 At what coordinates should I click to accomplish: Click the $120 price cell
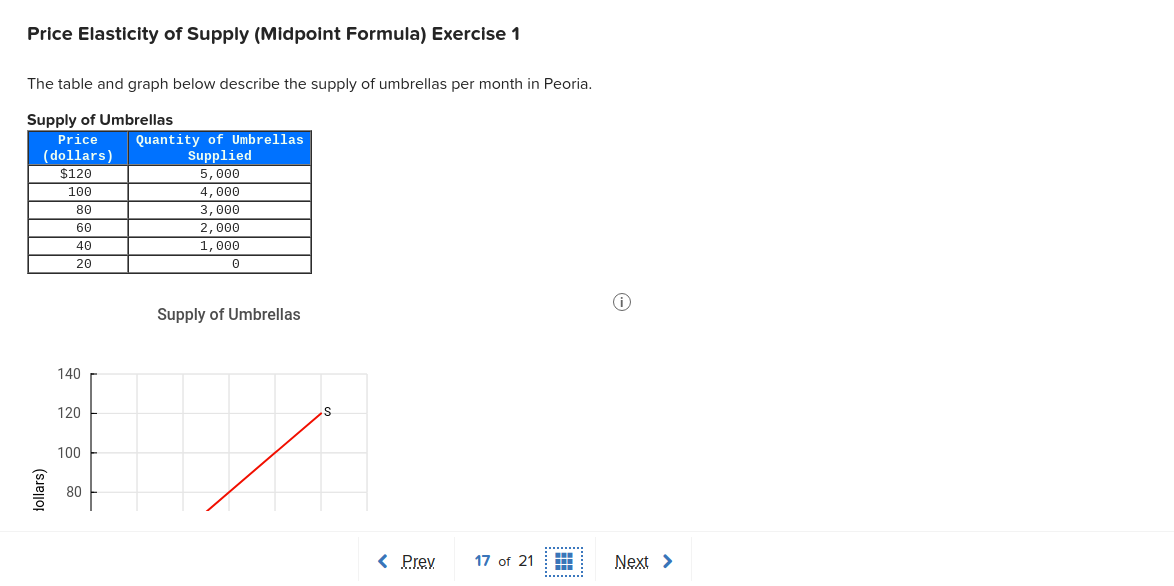tap(77, 173)
